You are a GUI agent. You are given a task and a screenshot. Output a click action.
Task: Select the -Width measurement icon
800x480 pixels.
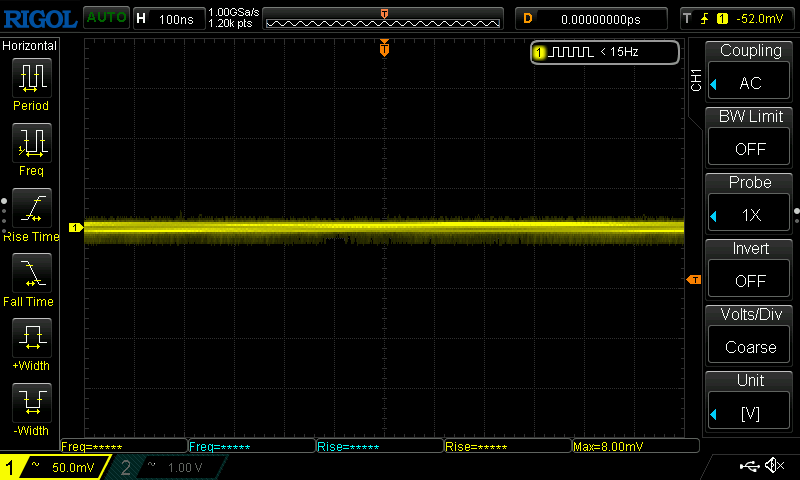[x=32, y=402]
